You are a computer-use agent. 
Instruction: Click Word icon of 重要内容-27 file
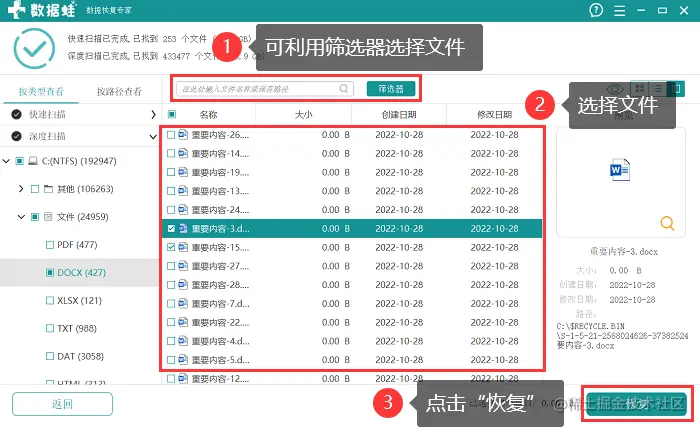pos(183,266)
